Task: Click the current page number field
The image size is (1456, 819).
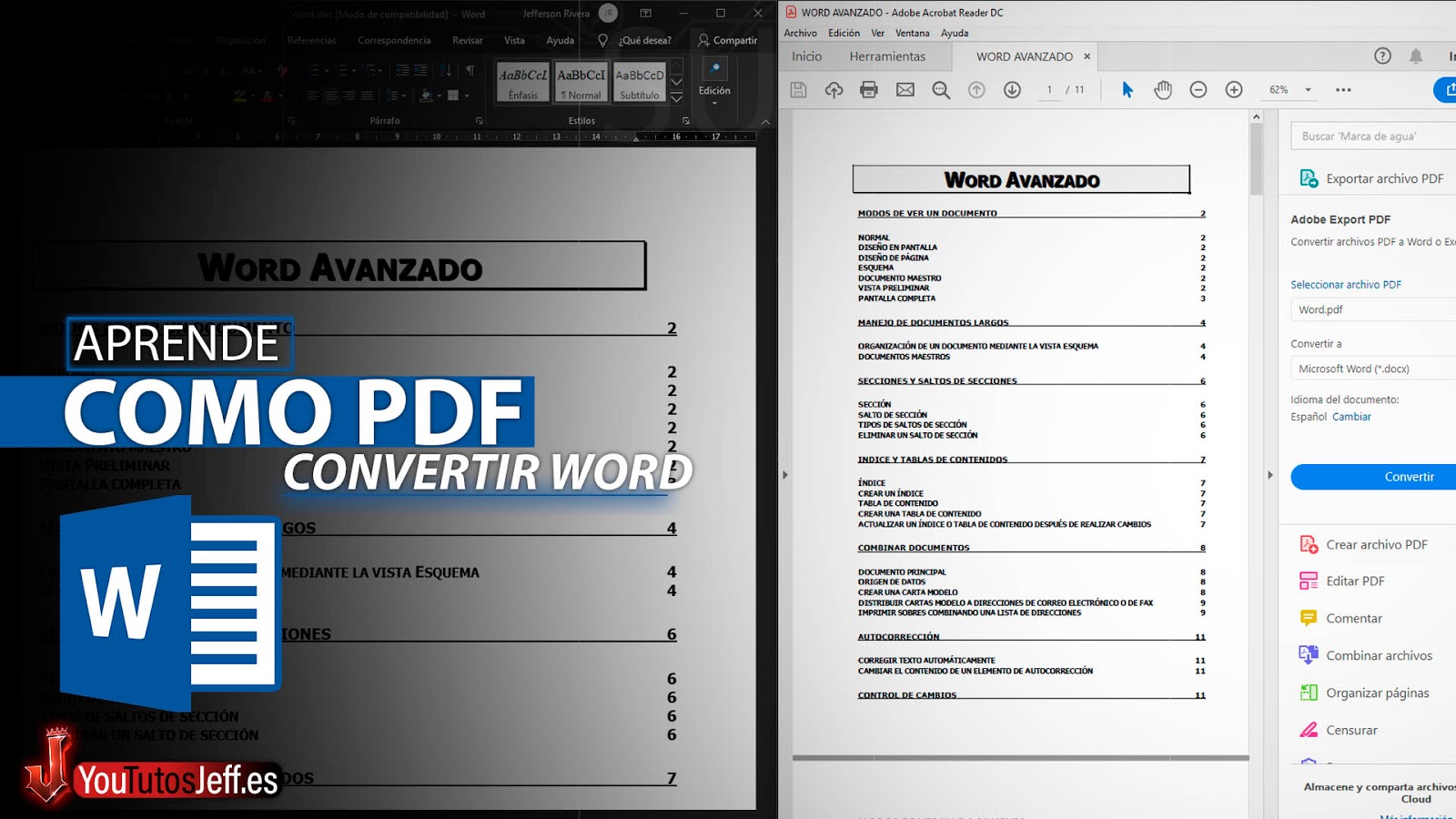Action: click(1049, 89)
